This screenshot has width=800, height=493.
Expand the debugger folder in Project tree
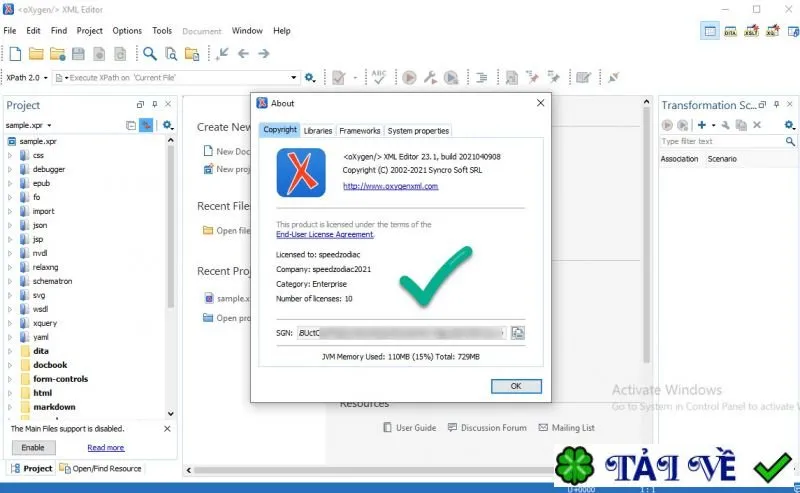10,169
